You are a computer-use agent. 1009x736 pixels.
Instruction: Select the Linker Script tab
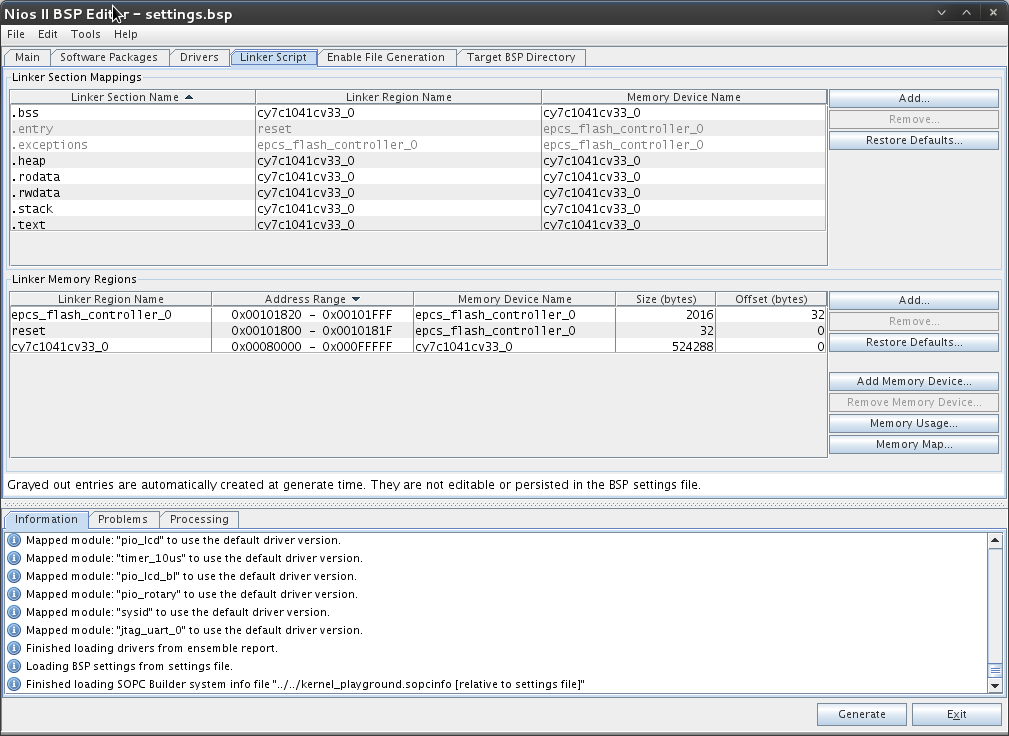pos(273,57)
